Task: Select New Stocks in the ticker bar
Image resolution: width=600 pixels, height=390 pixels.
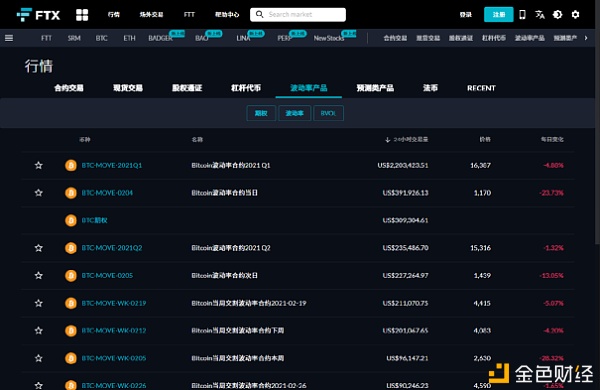Action: pyautogui.click(x=329, y=38)
